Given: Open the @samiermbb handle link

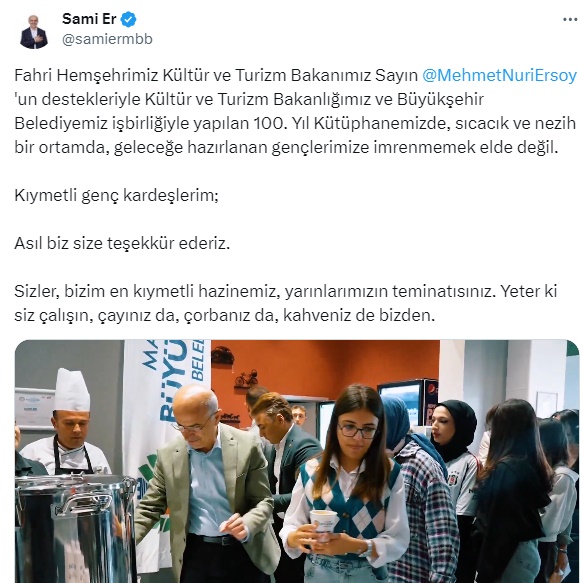Looking at the screenshot, I should click(107, 39).
